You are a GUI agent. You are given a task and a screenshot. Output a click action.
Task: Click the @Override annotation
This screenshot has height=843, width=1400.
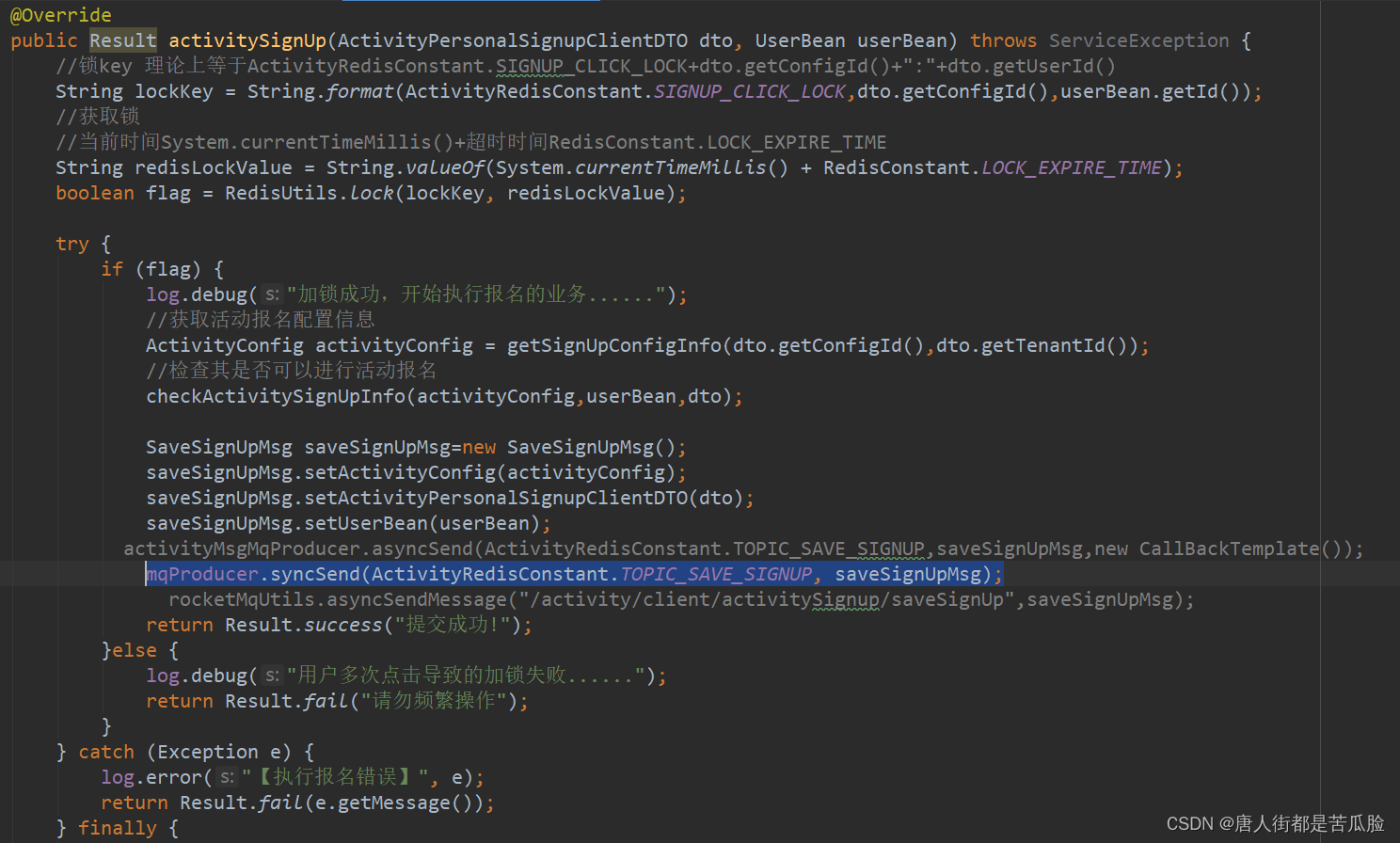[x=61, y=15]
